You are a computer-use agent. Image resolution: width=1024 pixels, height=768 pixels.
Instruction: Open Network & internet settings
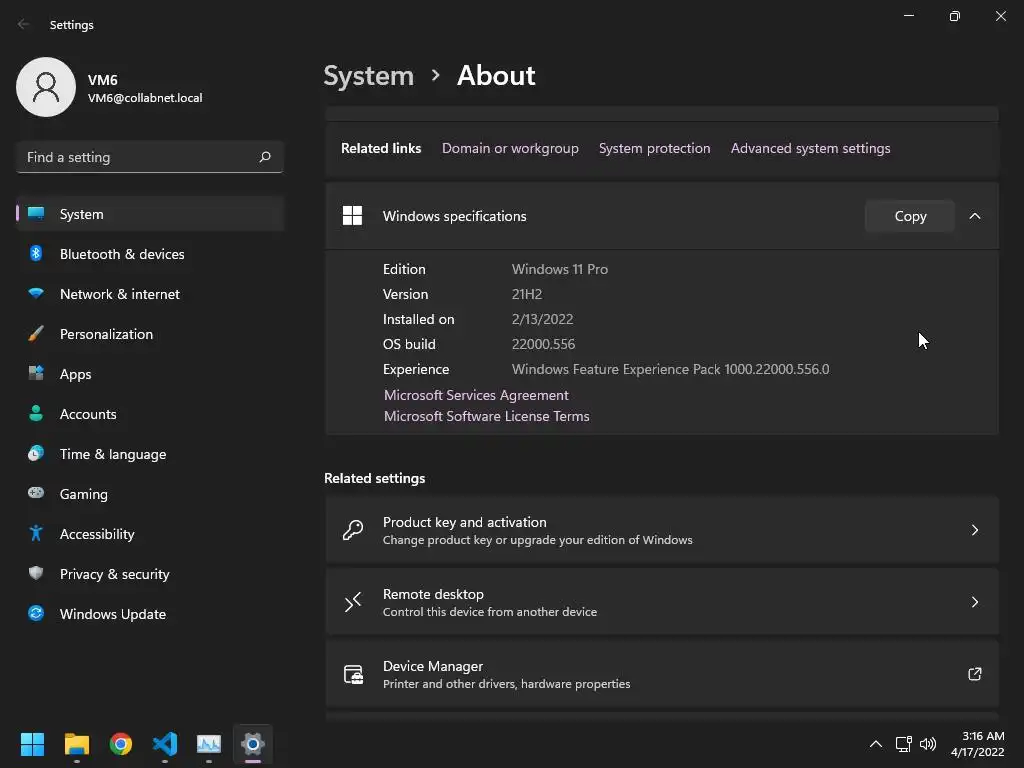pyautogui.click(x=150, y=293)
